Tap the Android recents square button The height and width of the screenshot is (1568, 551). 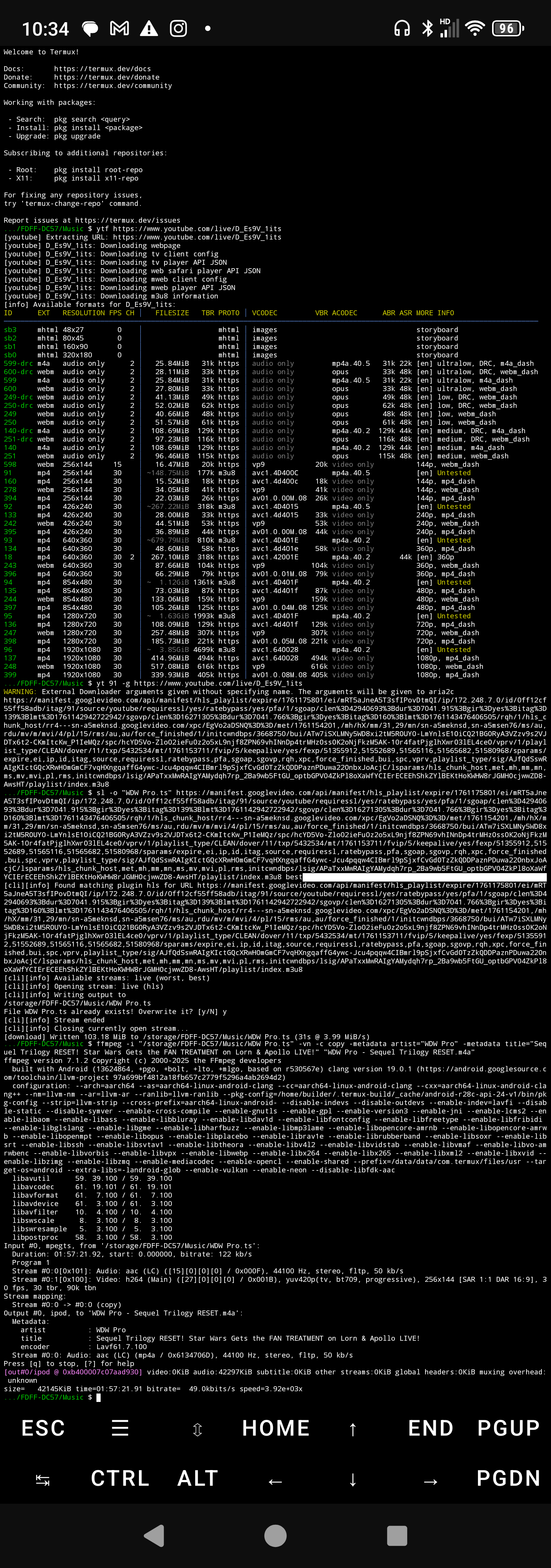[396, 1536]
